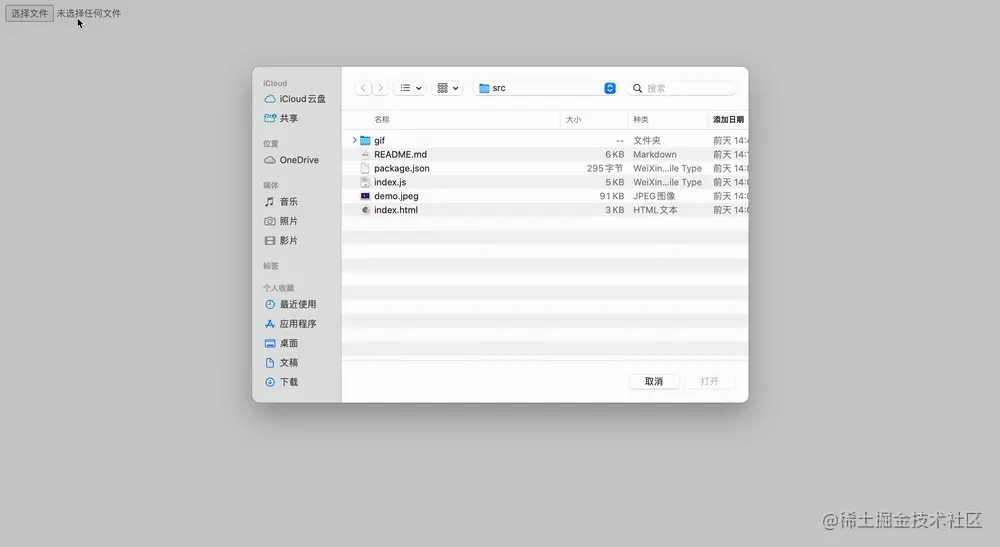1000x547 pixels.
Task: Sort by the 添加日期 column header
Action: click(x=728, y=119)
